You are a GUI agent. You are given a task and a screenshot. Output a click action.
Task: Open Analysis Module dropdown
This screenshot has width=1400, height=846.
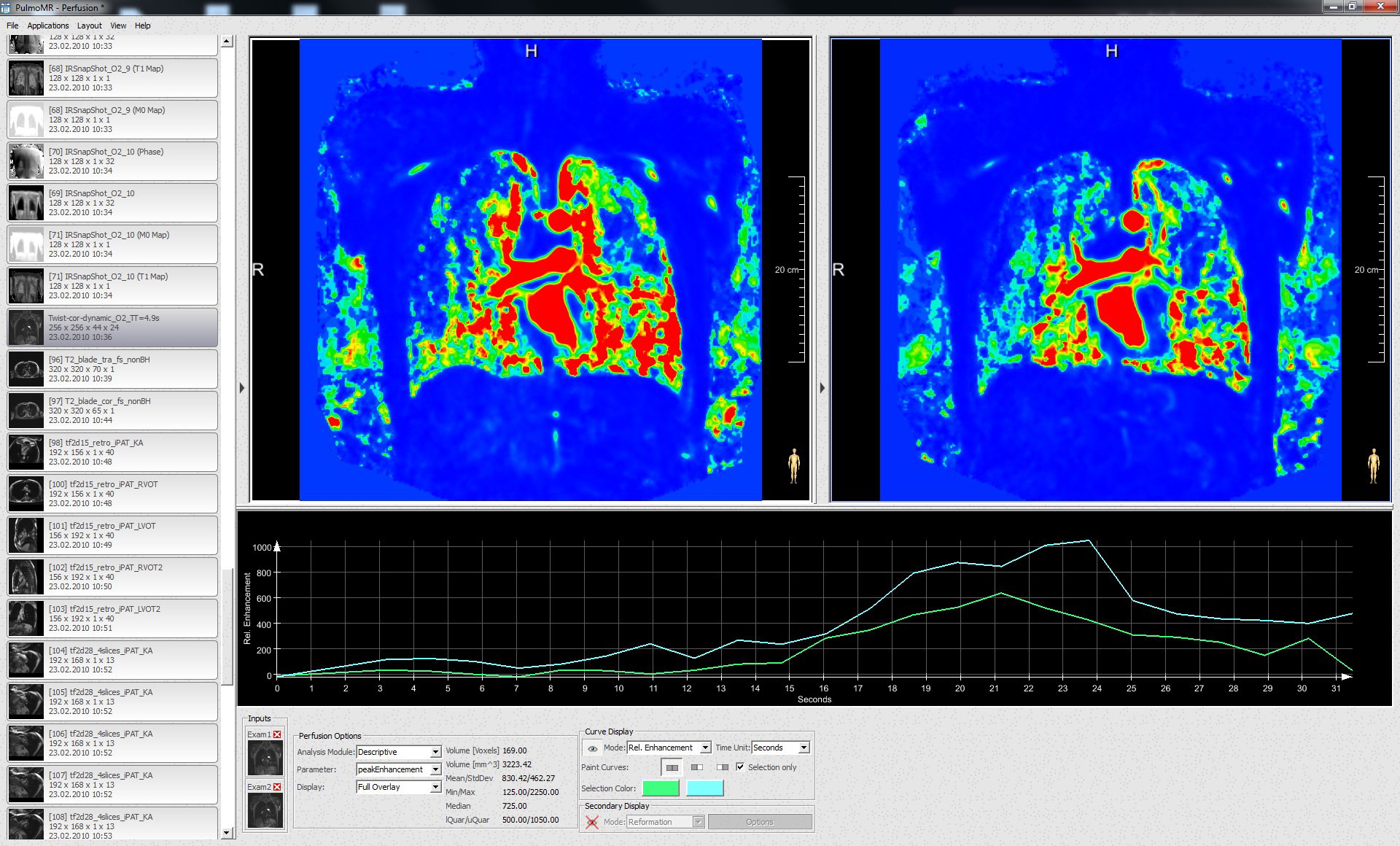(435, 752)
